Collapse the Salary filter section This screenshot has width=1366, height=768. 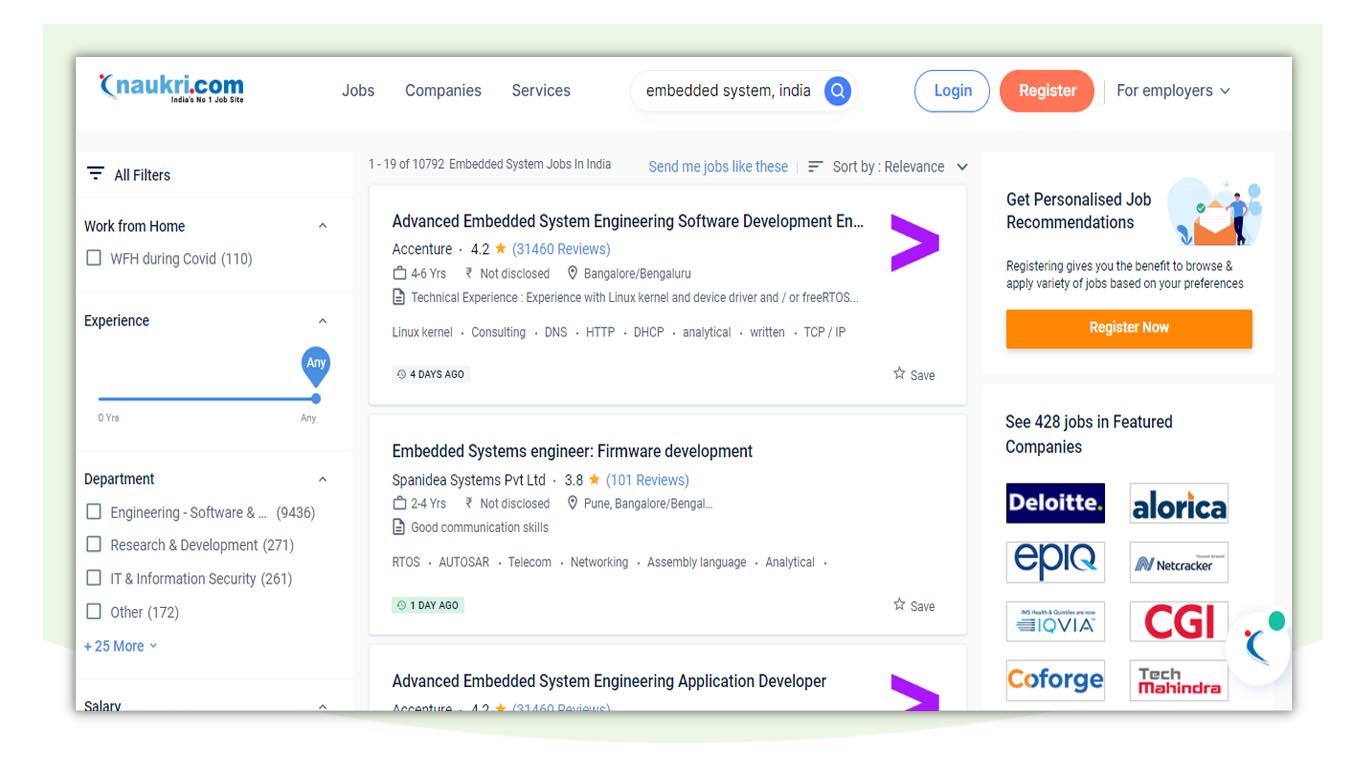(x=322, y=706)
